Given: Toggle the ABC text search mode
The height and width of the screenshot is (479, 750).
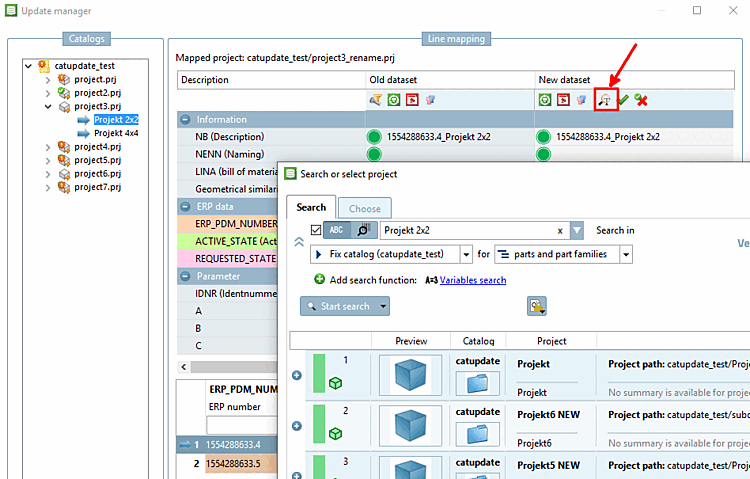Looking at the screenshot, I should [x=336, y=230].
